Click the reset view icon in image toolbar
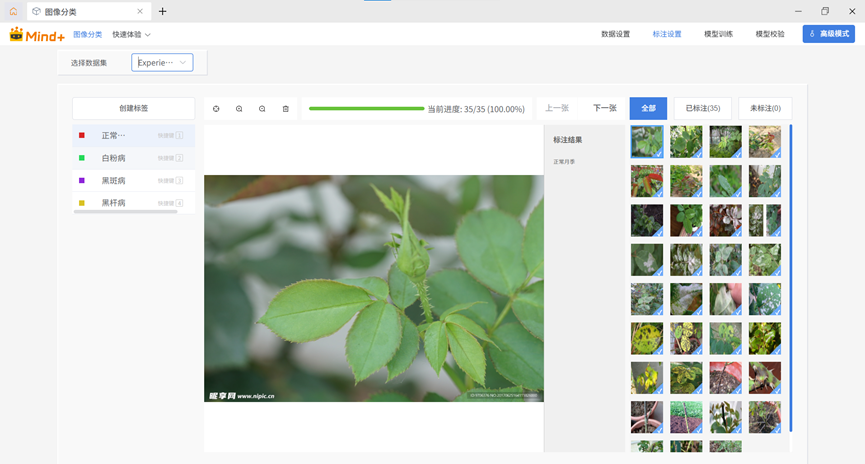 point(216,109)
